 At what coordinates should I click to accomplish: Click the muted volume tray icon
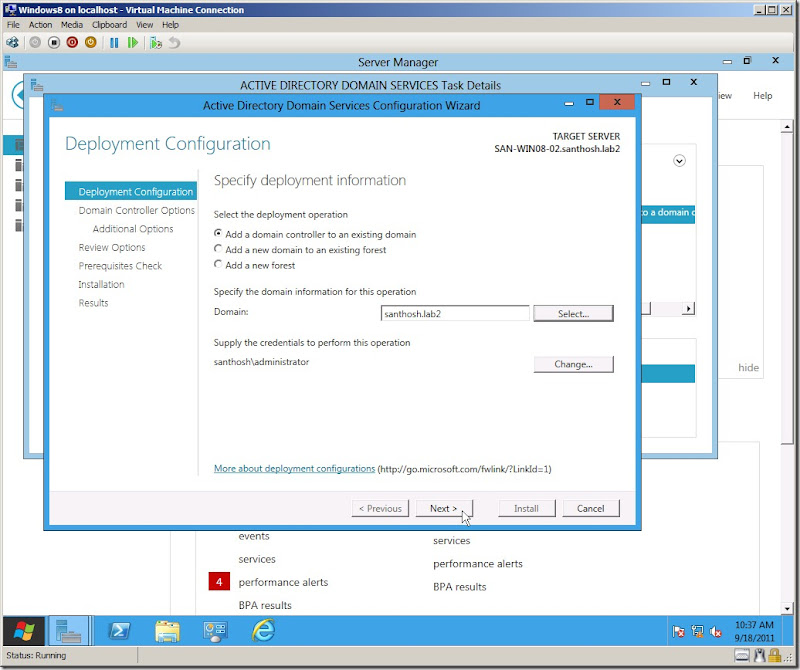715,632
